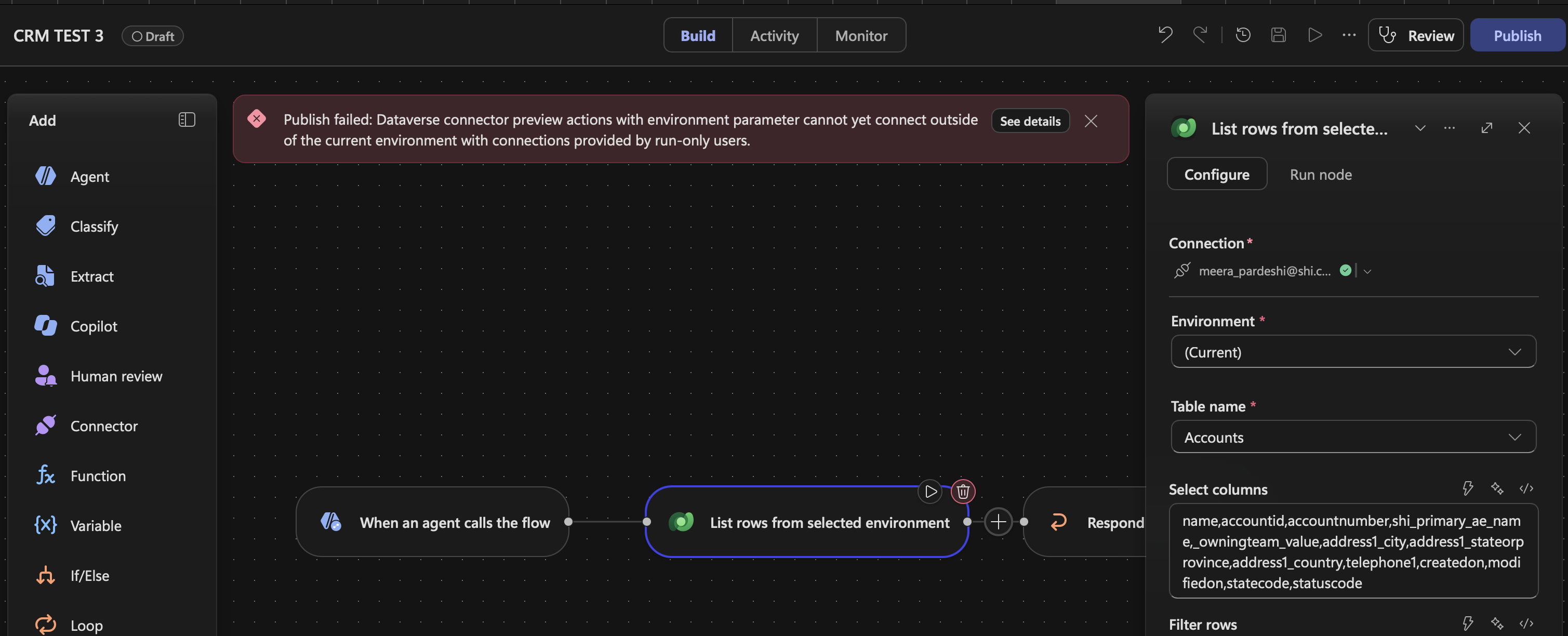Viewport: 1568px width, 636px height.
Task: Click into the Select columns text field
Action: tap(1353, 551)
